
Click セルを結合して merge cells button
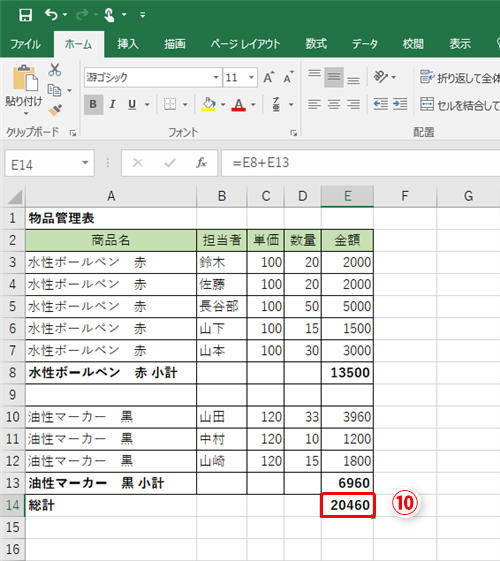point(460,105)
